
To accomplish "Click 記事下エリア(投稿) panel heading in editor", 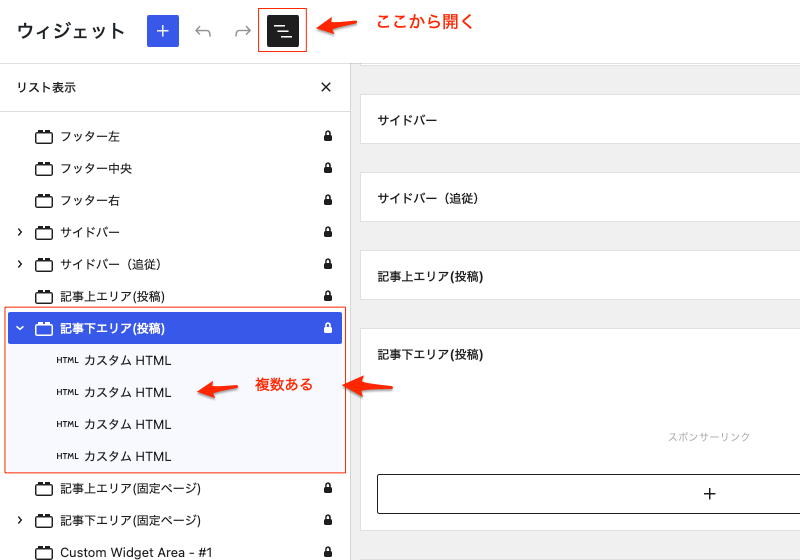I will pos(431,354).
